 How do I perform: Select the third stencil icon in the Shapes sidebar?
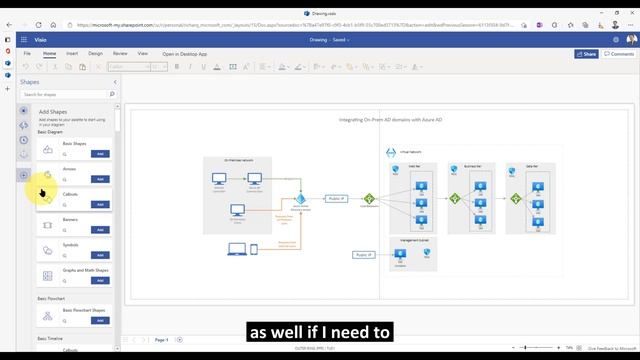[24, 140]
